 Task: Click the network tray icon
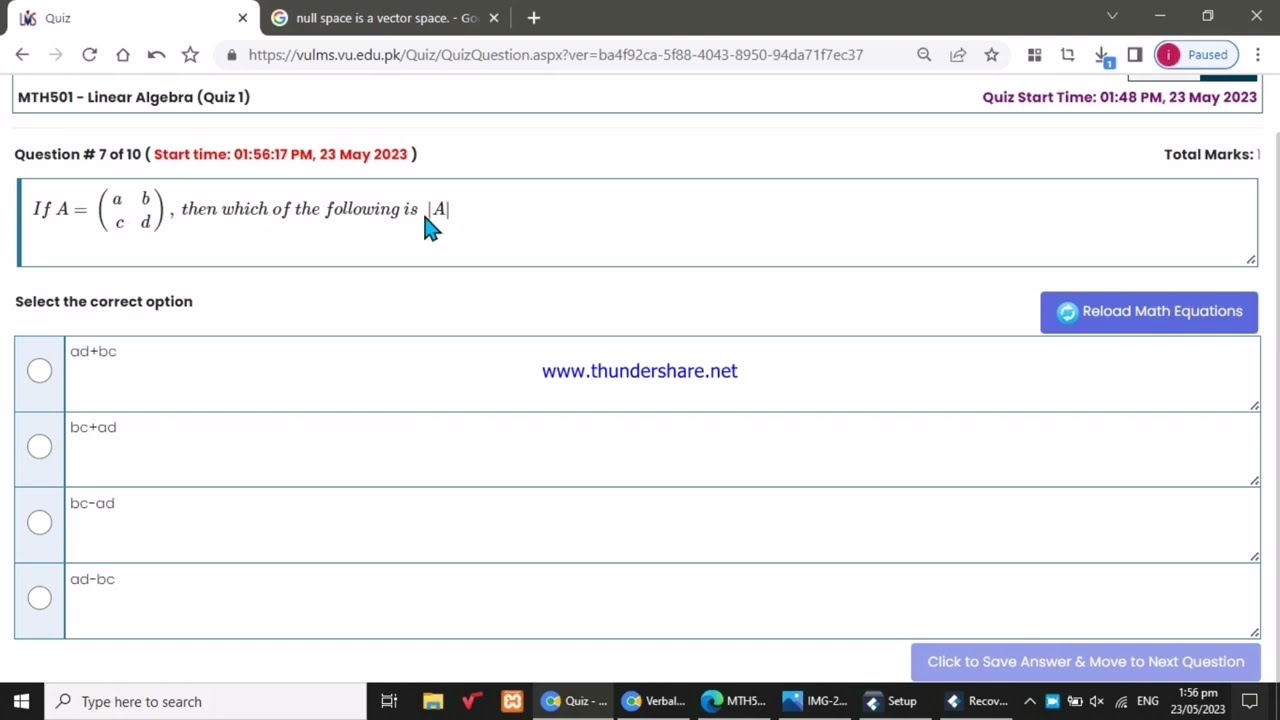[1121, 701]
